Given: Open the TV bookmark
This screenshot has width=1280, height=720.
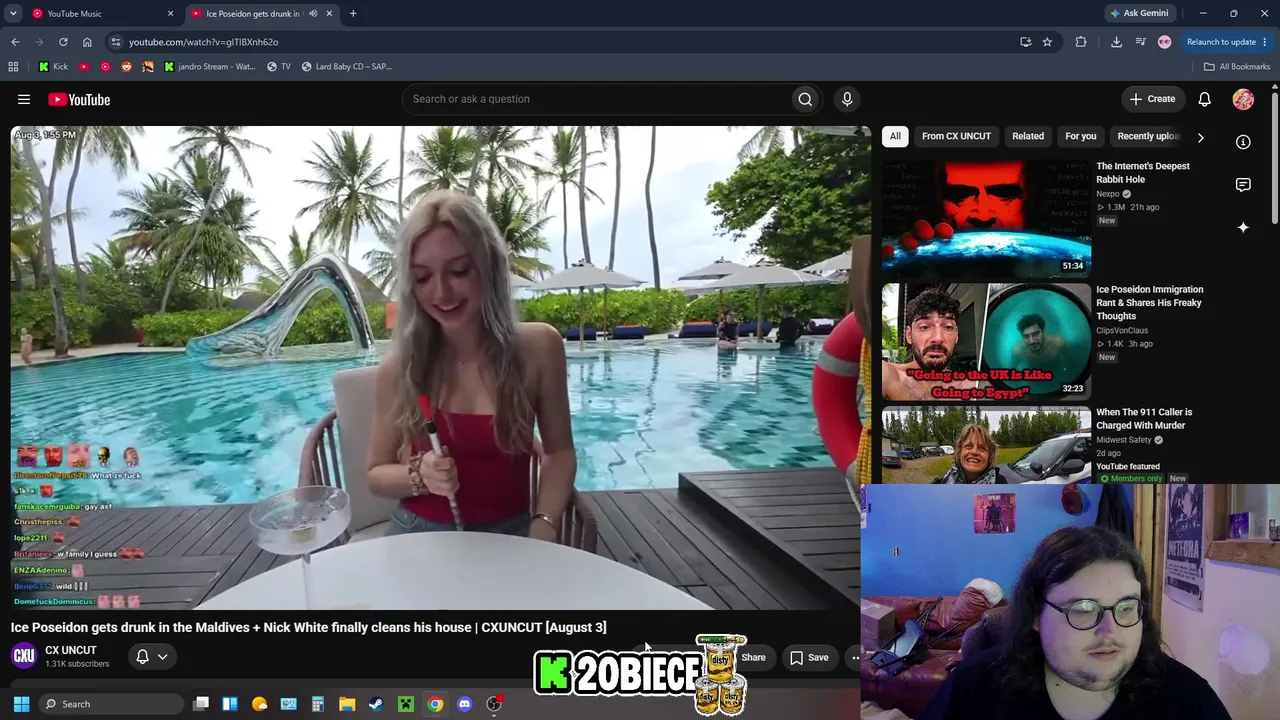Looking at the screenshot, I should [x=279, y=67].
